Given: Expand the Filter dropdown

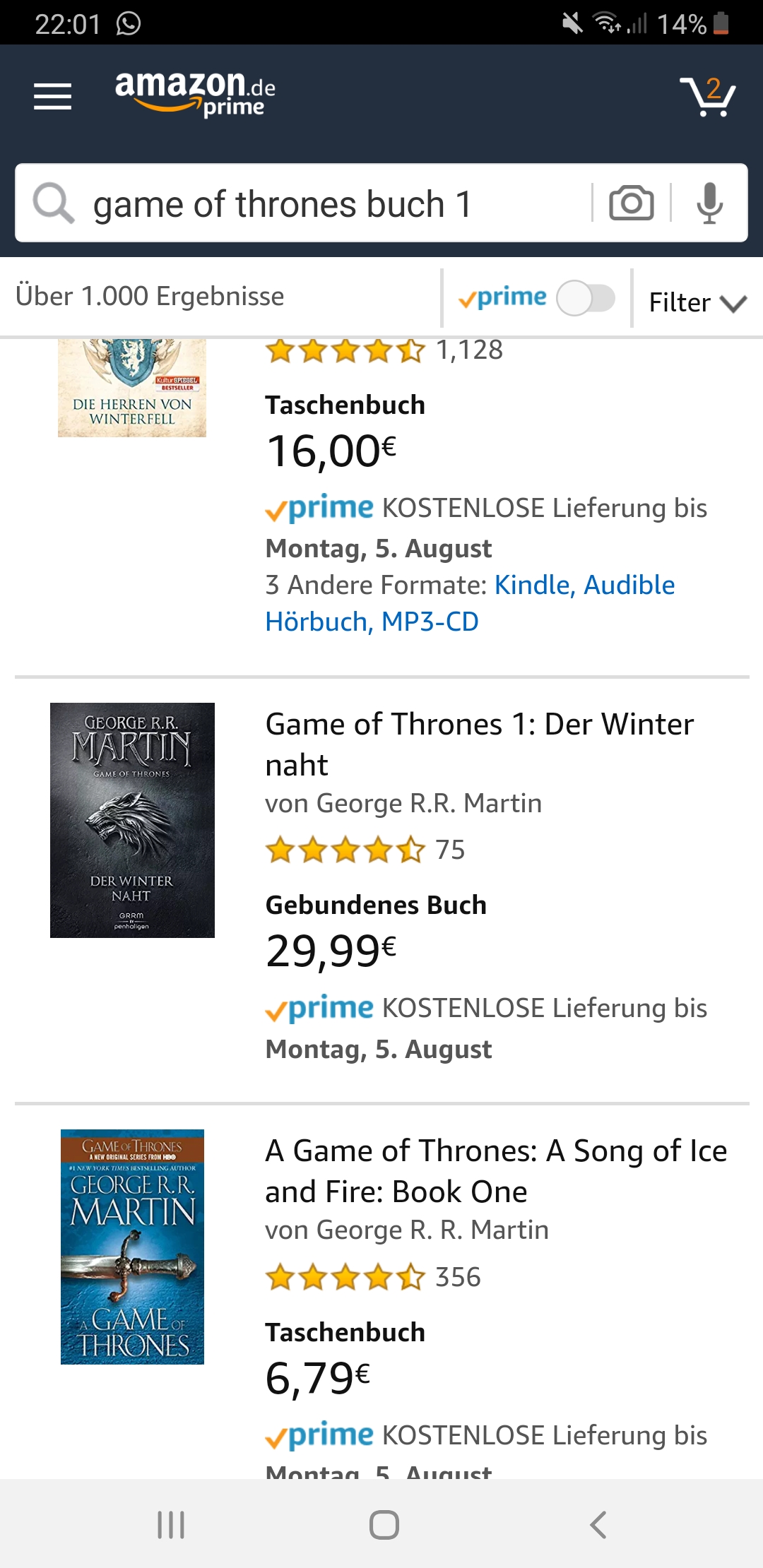Looking at the screenshot, I should pyautogui.click(x=697, y=302).
